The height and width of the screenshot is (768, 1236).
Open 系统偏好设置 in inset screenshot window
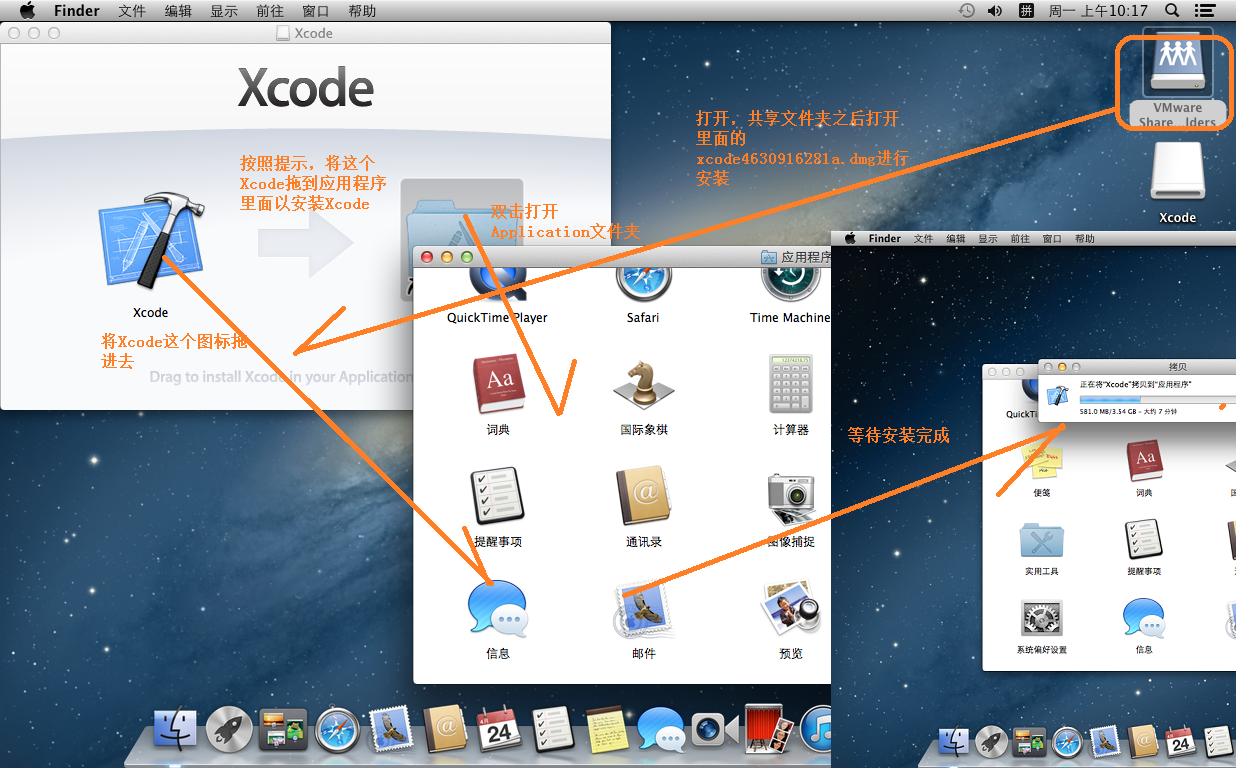click(x=1041, y=619)
